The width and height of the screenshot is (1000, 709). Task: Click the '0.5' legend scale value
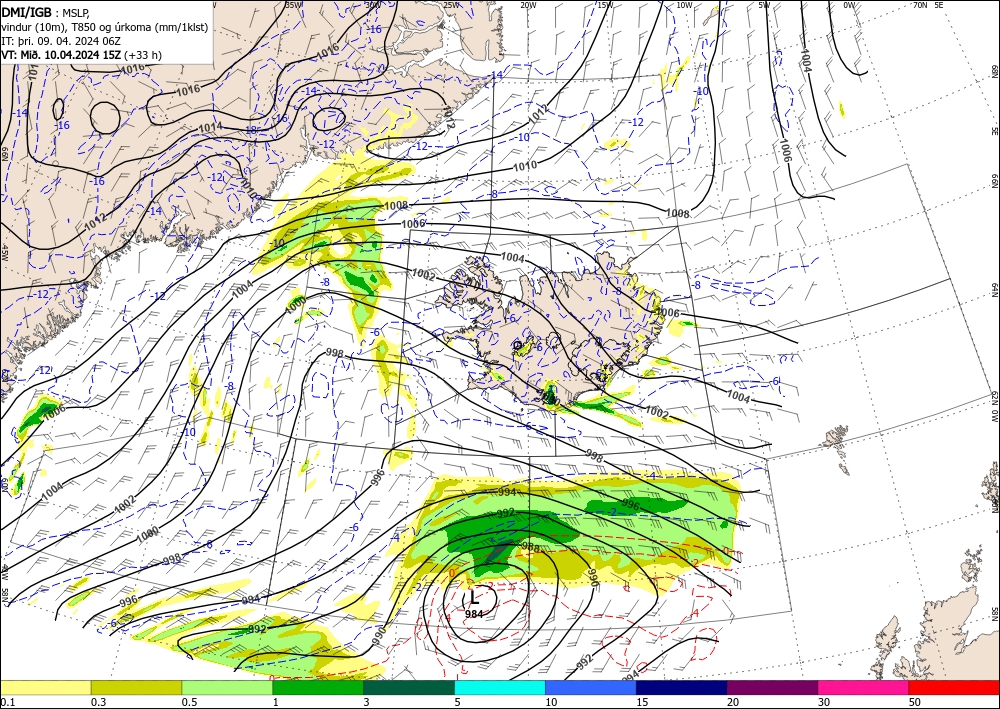(189, 702)
